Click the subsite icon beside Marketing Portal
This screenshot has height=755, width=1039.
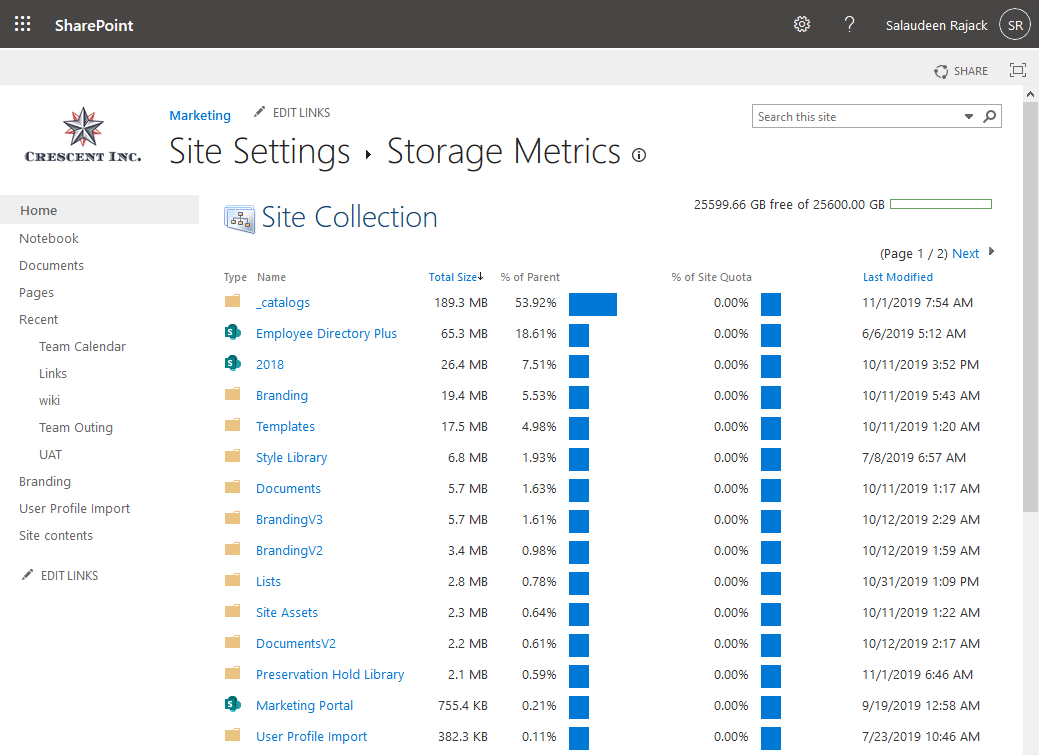pos(231,705)
